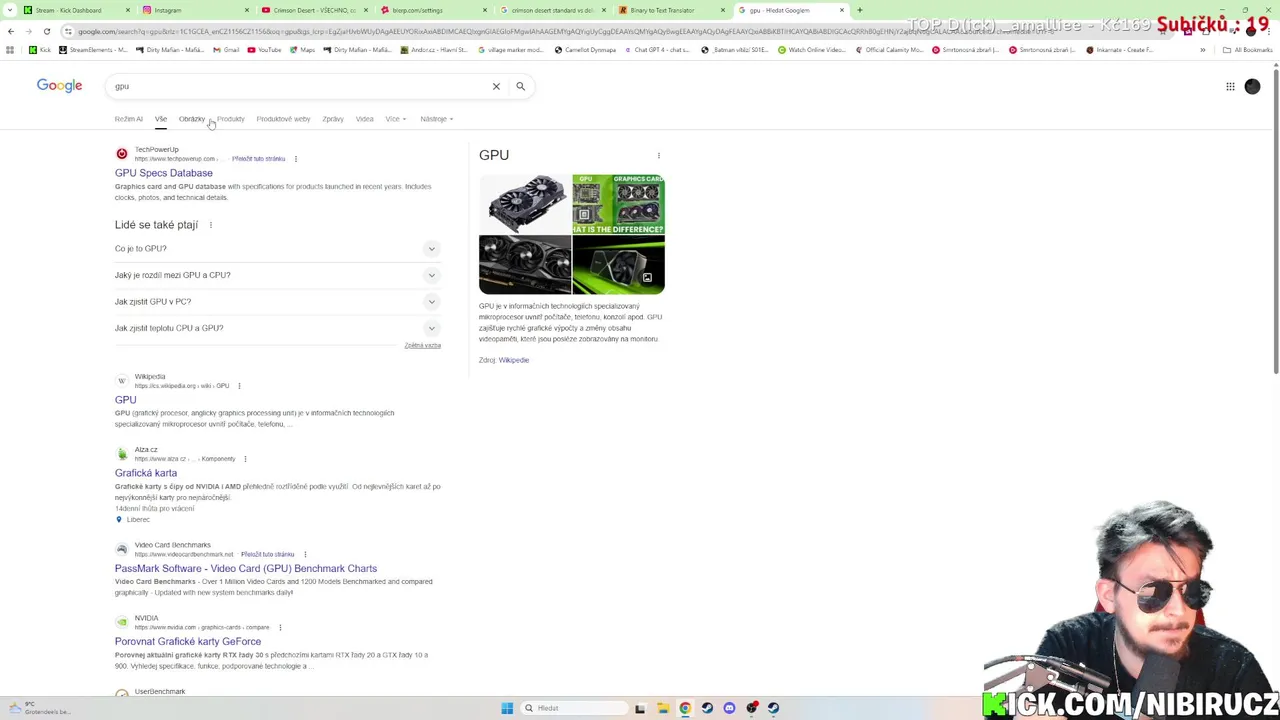Open three-dot menu of NVIDIA result
Viewport: 1280px width, 720px height.
(280, 628)
